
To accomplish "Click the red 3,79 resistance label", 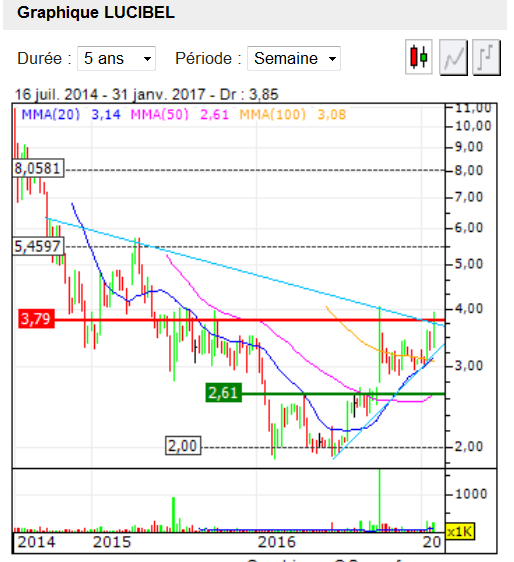I will 36,319.
